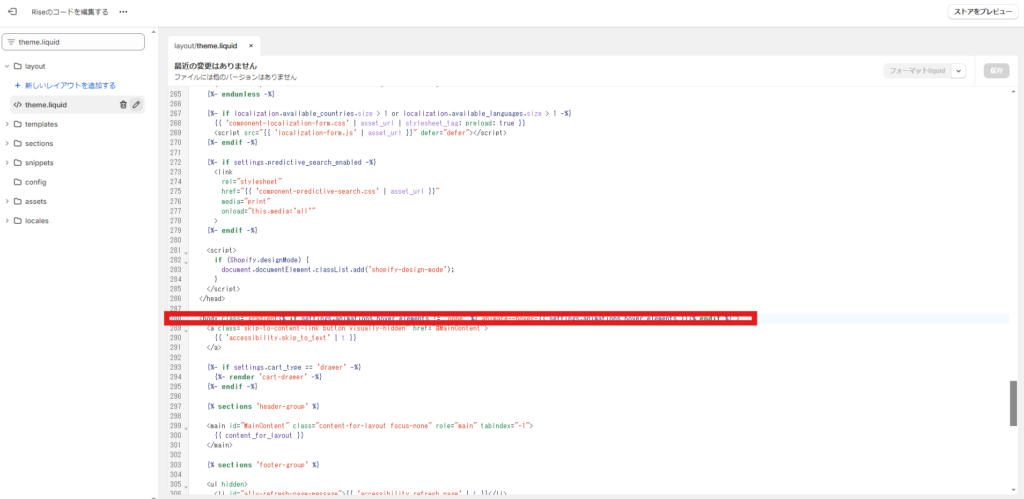Click 新しいレイアウトを追加する link

(x=65, y=86)
